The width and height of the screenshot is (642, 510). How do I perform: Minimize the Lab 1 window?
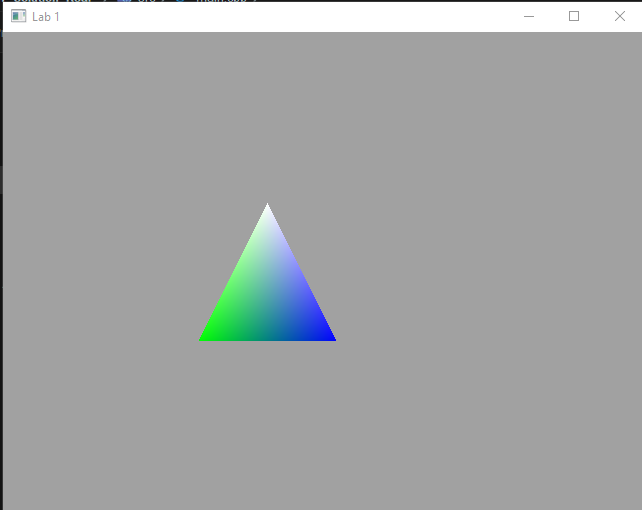coord(529,16)
